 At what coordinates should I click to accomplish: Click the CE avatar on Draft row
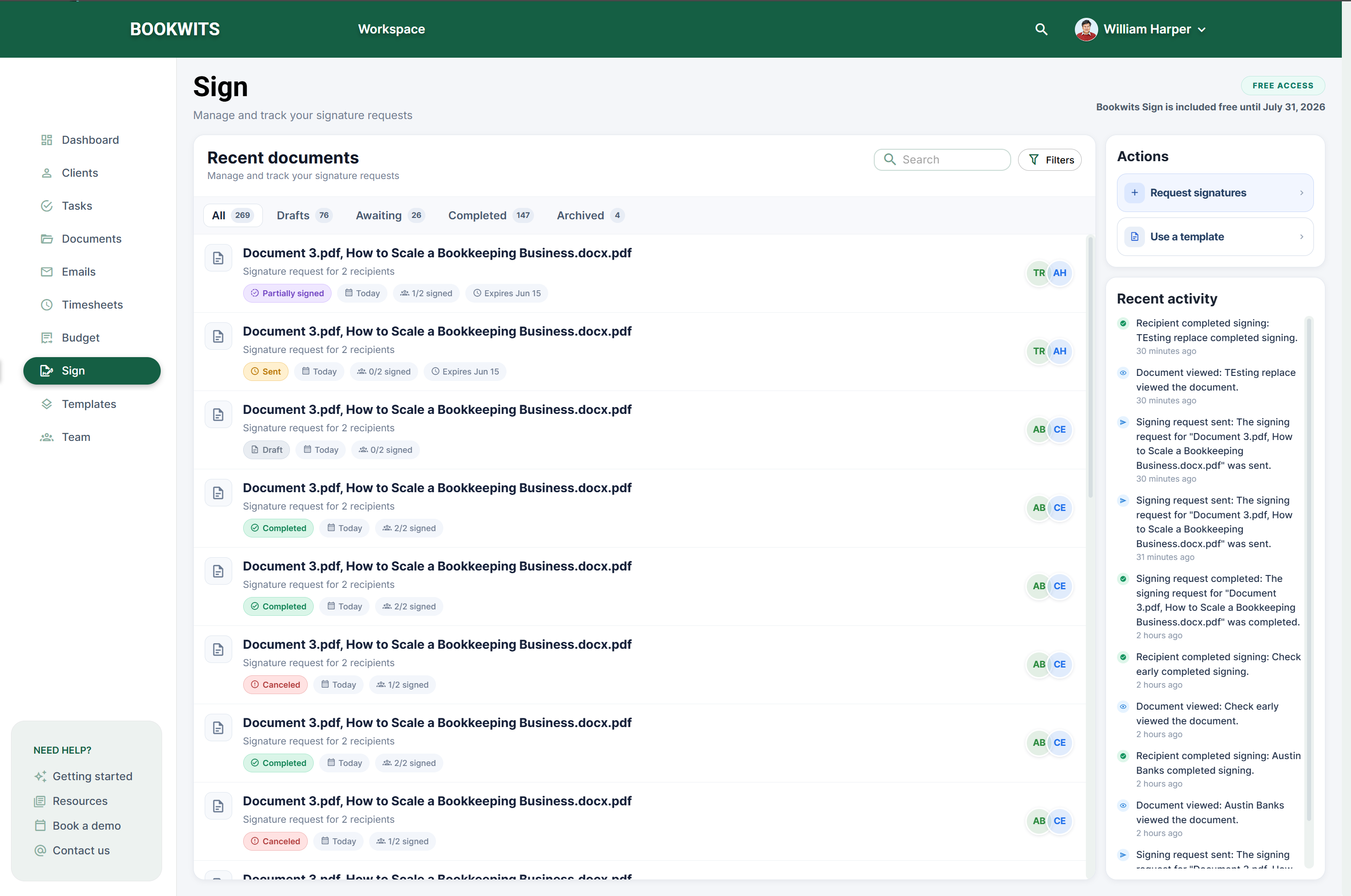[x=1060, y=430]
